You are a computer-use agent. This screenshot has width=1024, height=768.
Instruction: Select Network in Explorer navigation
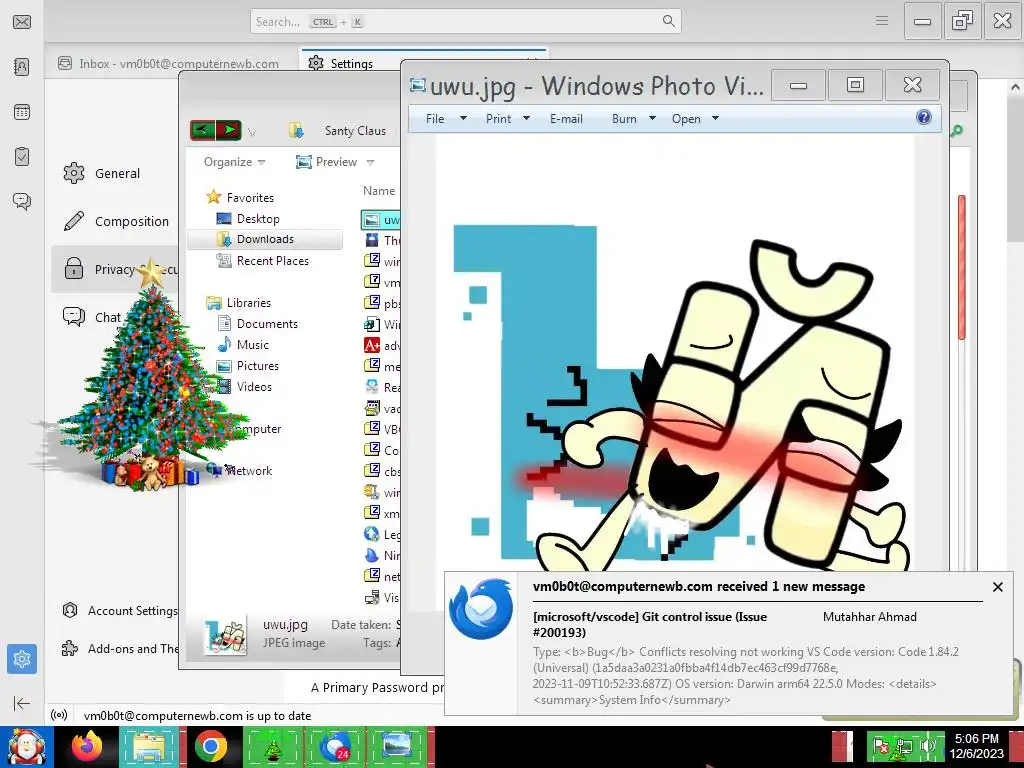pyautogui.click(x=239, y=470)
